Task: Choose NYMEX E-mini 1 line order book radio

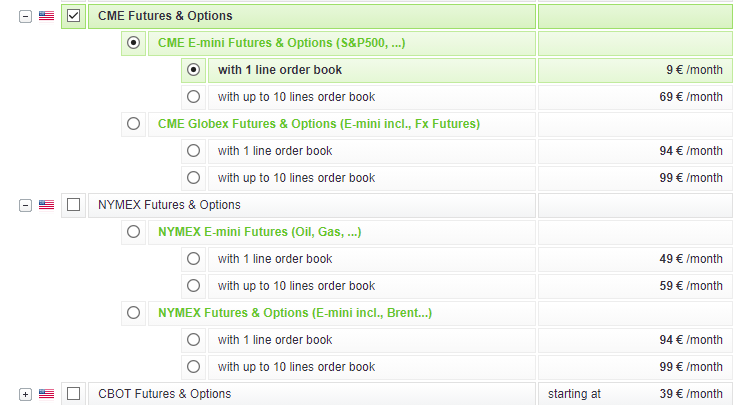Action: coord(193,259)
